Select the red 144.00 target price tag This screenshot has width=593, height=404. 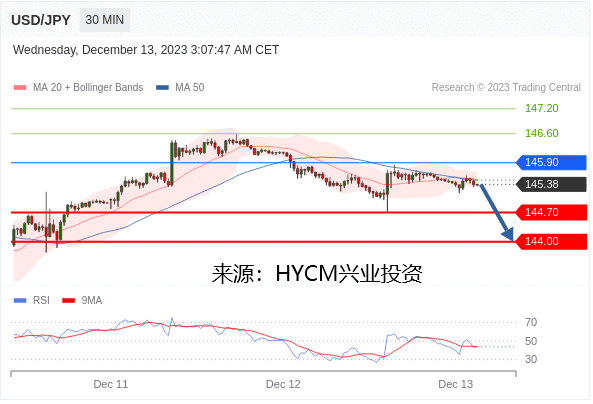coord(551,241)
